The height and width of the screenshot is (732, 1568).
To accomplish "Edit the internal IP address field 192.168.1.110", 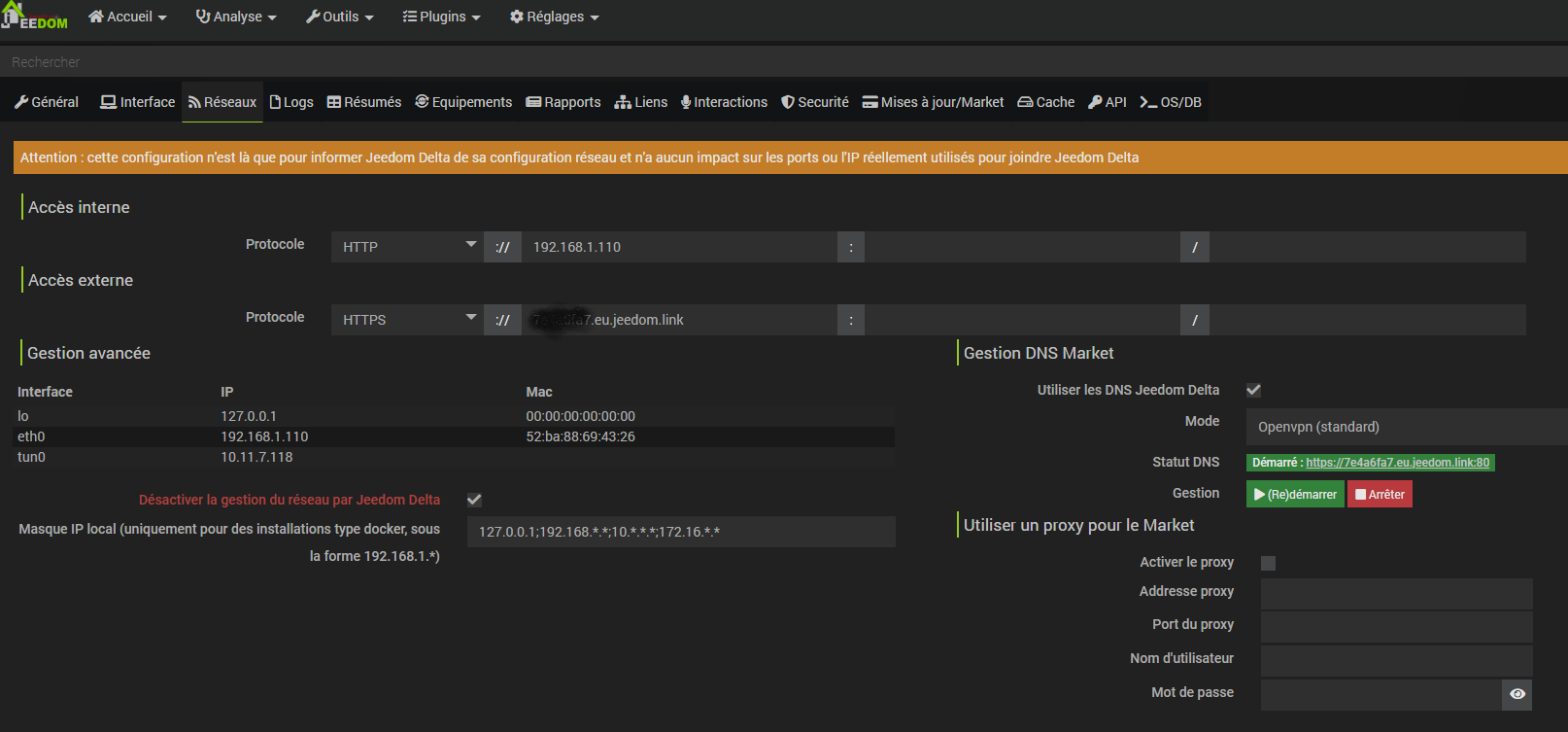I will [679, 247].
